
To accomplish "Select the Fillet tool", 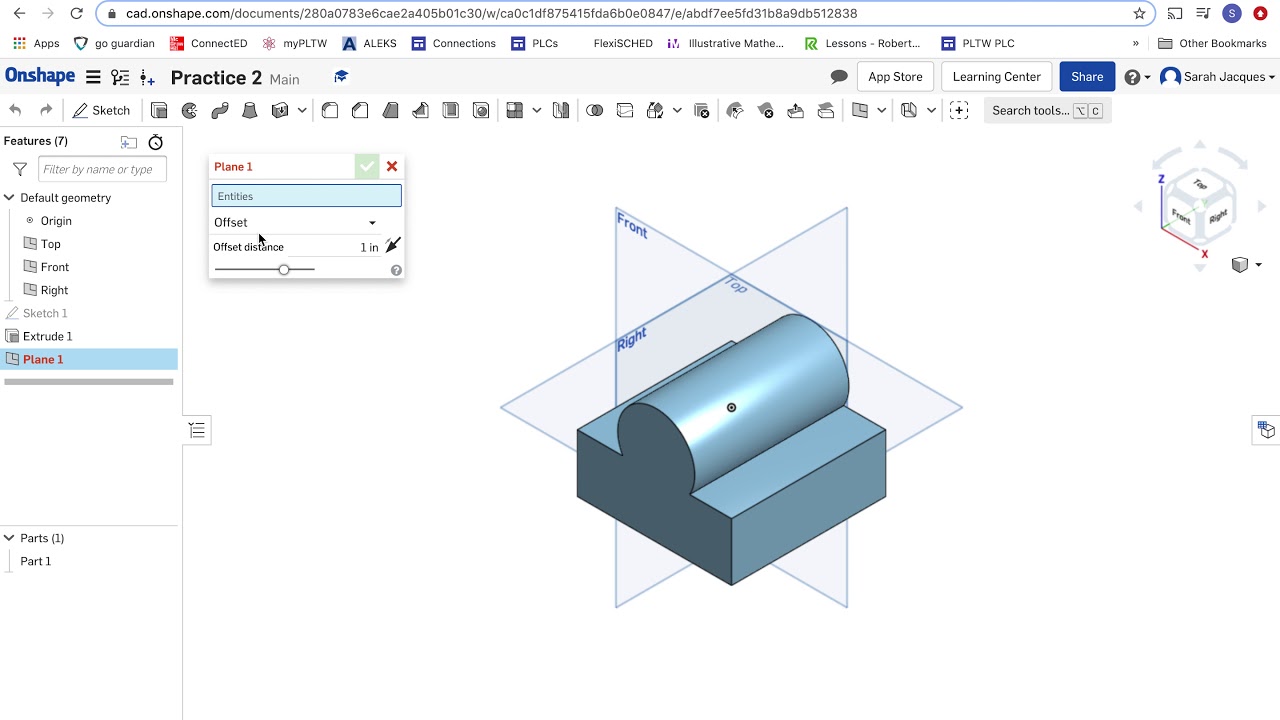I will 330,111.
